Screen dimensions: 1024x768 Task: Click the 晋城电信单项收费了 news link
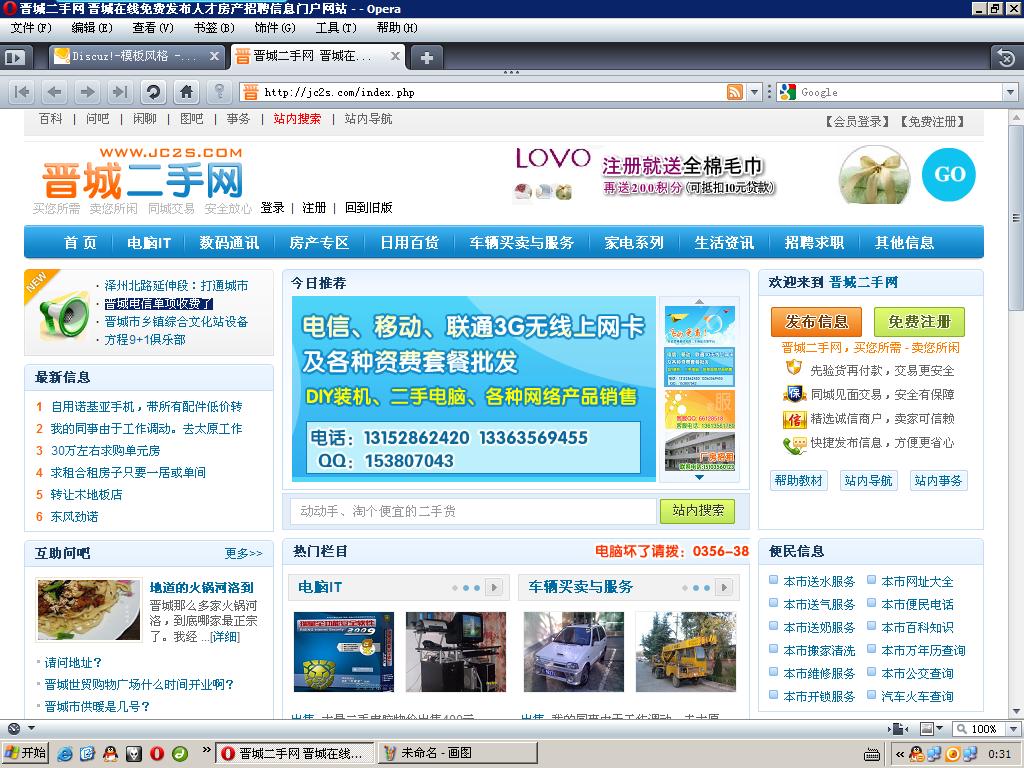[159, 304]
